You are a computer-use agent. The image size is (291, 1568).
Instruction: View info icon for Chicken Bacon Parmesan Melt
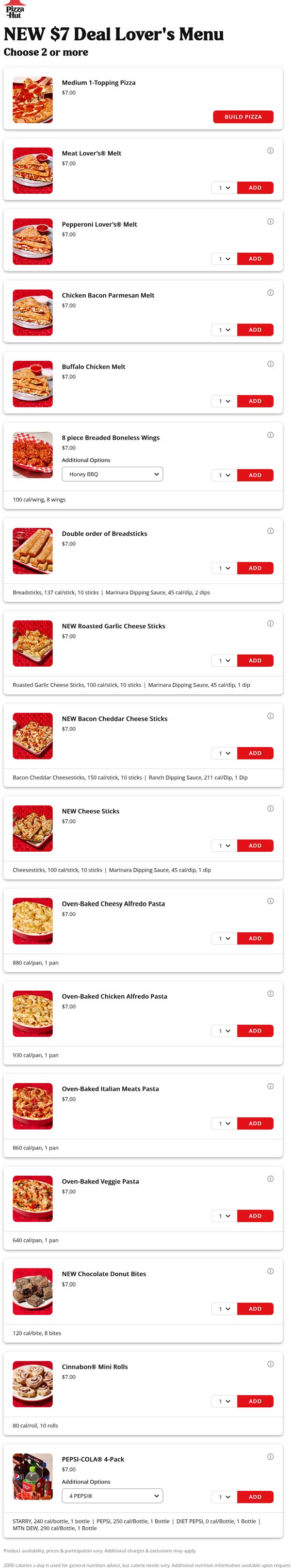270,293
